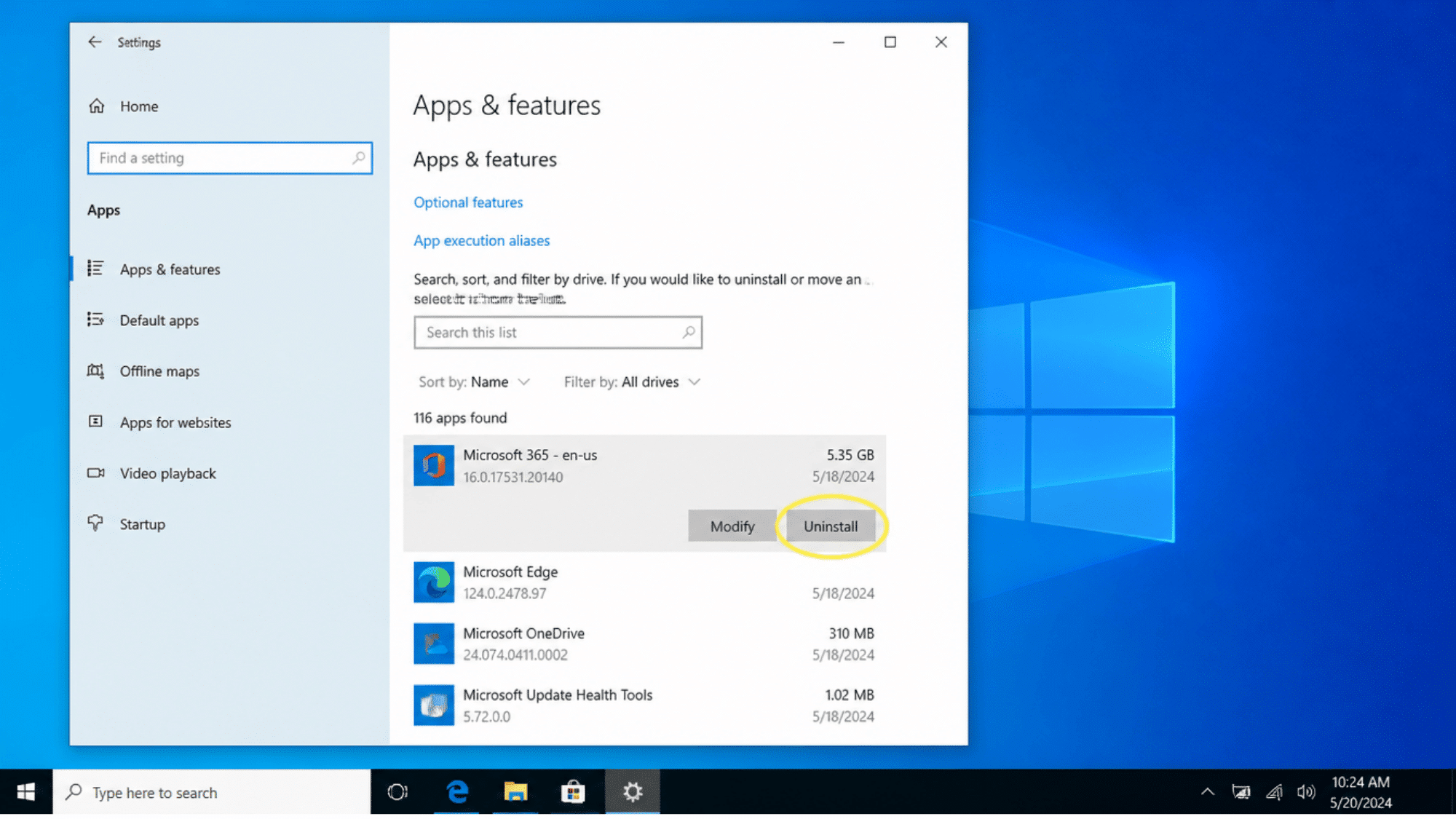Select the Microsoft 365 - en-us entry title
The height and width of the screenshot is (819, 1456).
530,455
